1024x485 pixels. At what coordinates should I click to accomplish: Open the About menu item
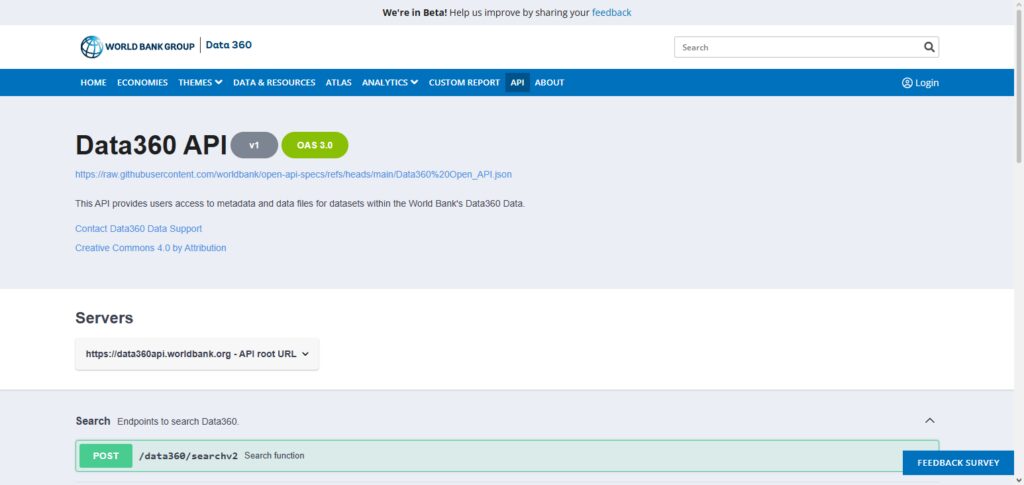549,83
